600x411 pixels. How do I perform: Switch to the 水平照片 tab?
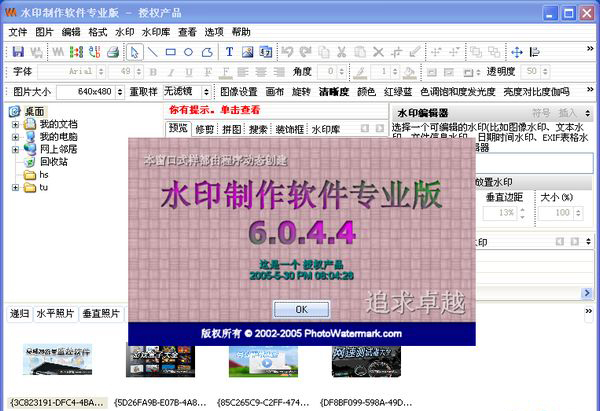pos(55,314)
